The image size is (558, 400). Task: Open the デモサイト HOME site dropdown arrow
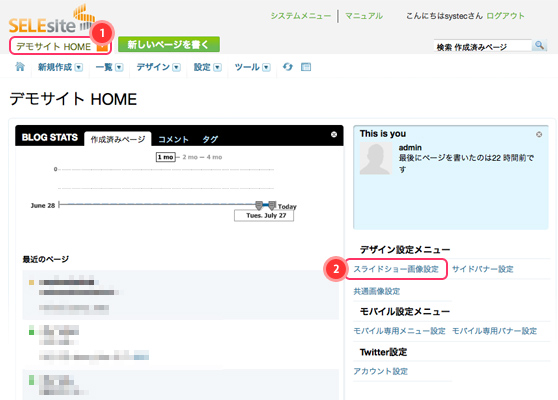(102, 47)
